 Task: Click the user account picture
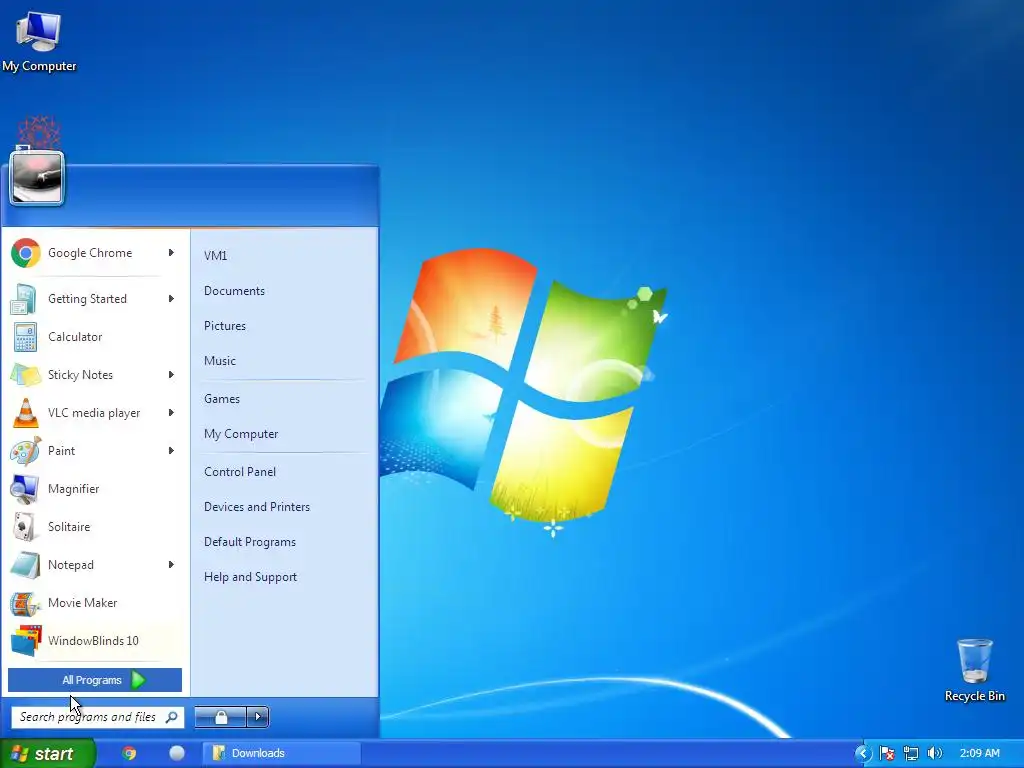pyautogui.click(x=37, y=178)
